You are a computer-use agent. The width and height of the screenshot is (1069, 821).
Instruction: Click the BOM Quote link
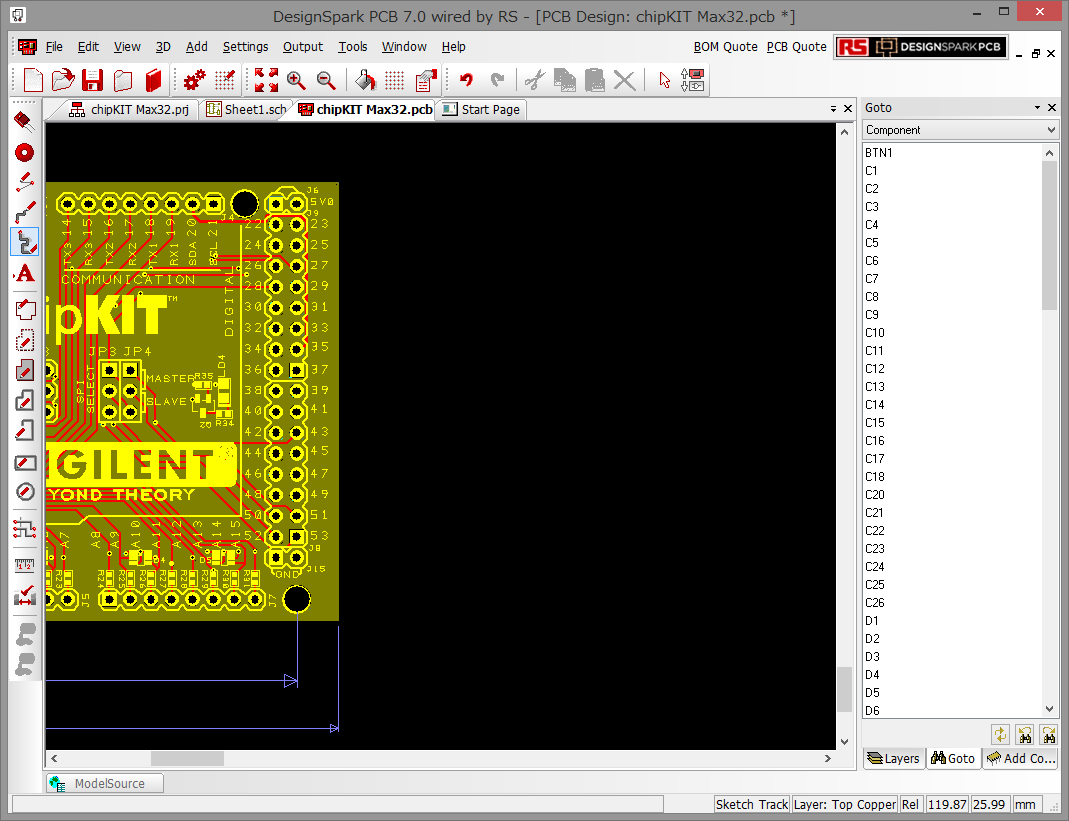pyautogui.click(x=725, y=46)
